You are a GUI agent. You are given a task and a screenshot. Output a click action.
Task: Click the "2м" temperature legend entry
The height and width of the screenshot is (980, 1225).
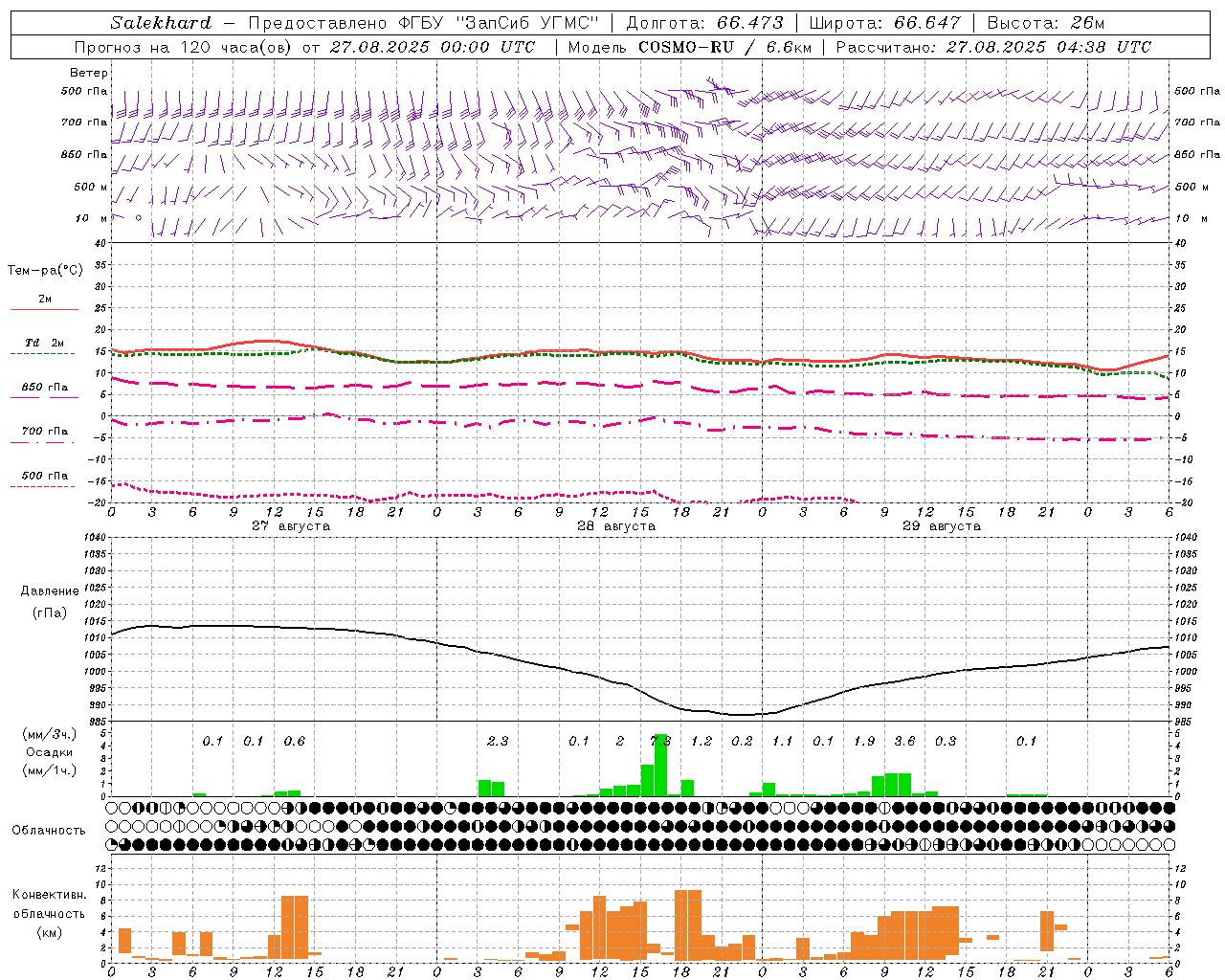click(x=45, y=300)
